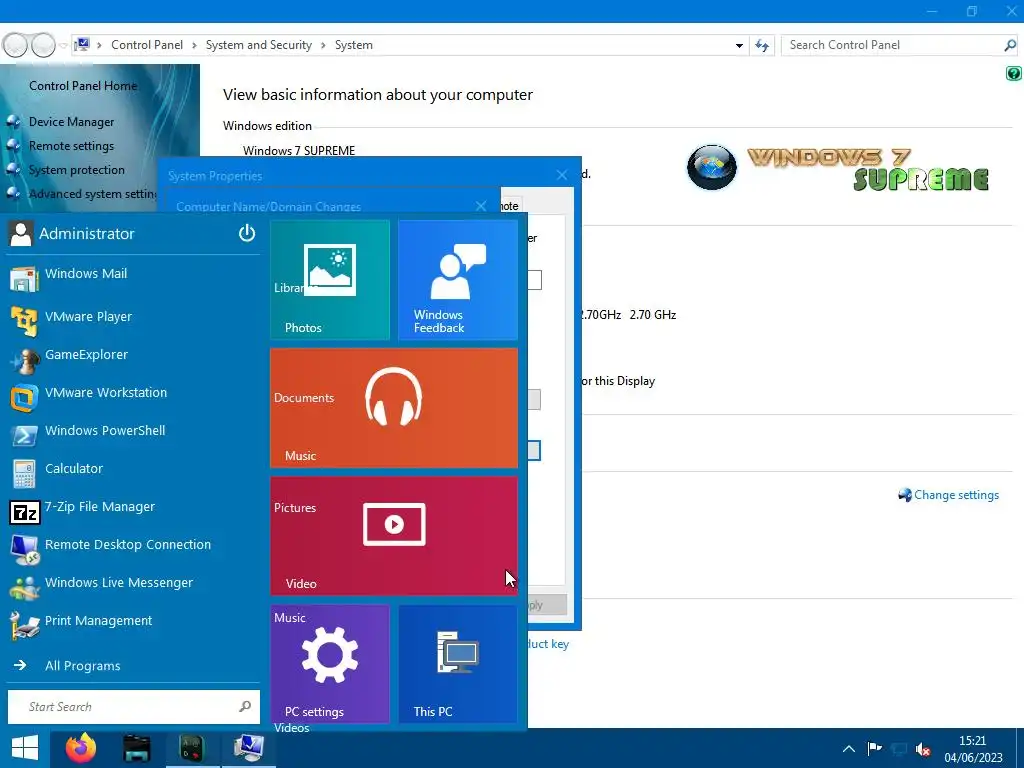Open Windows Live Messenger
1024x768 pixels.
(119, 583)
